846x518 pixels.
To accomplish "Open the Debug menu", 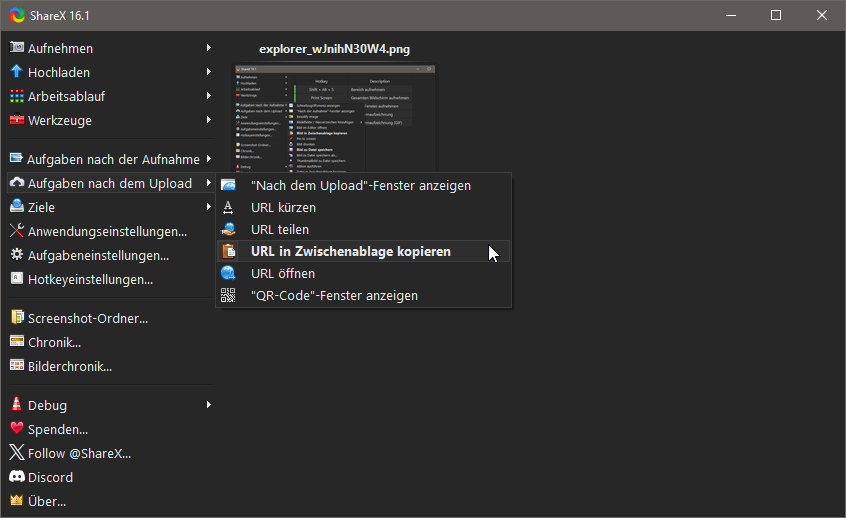I will 111,405.
